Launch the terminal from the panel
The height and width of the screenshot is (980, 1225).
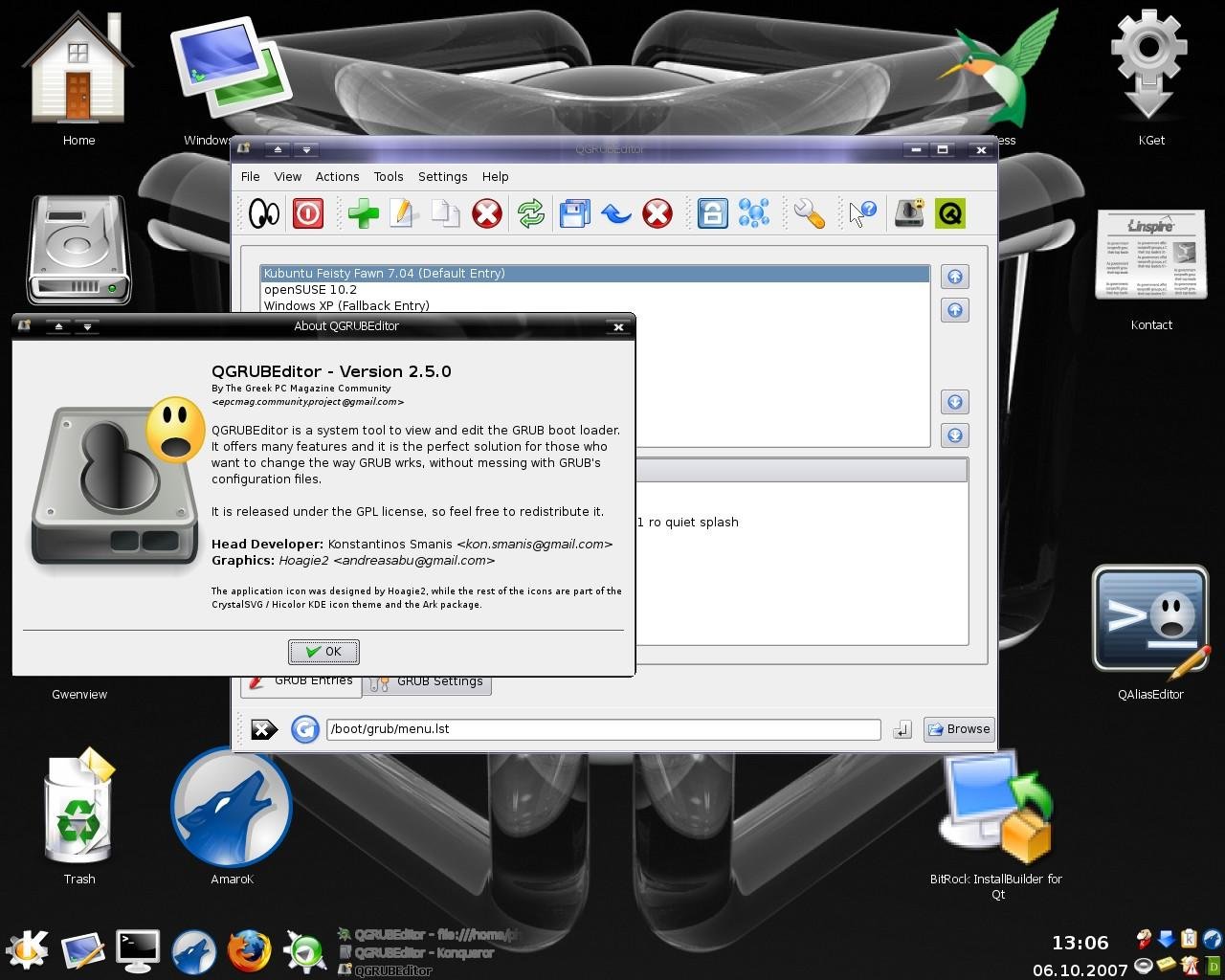(138, 949)
